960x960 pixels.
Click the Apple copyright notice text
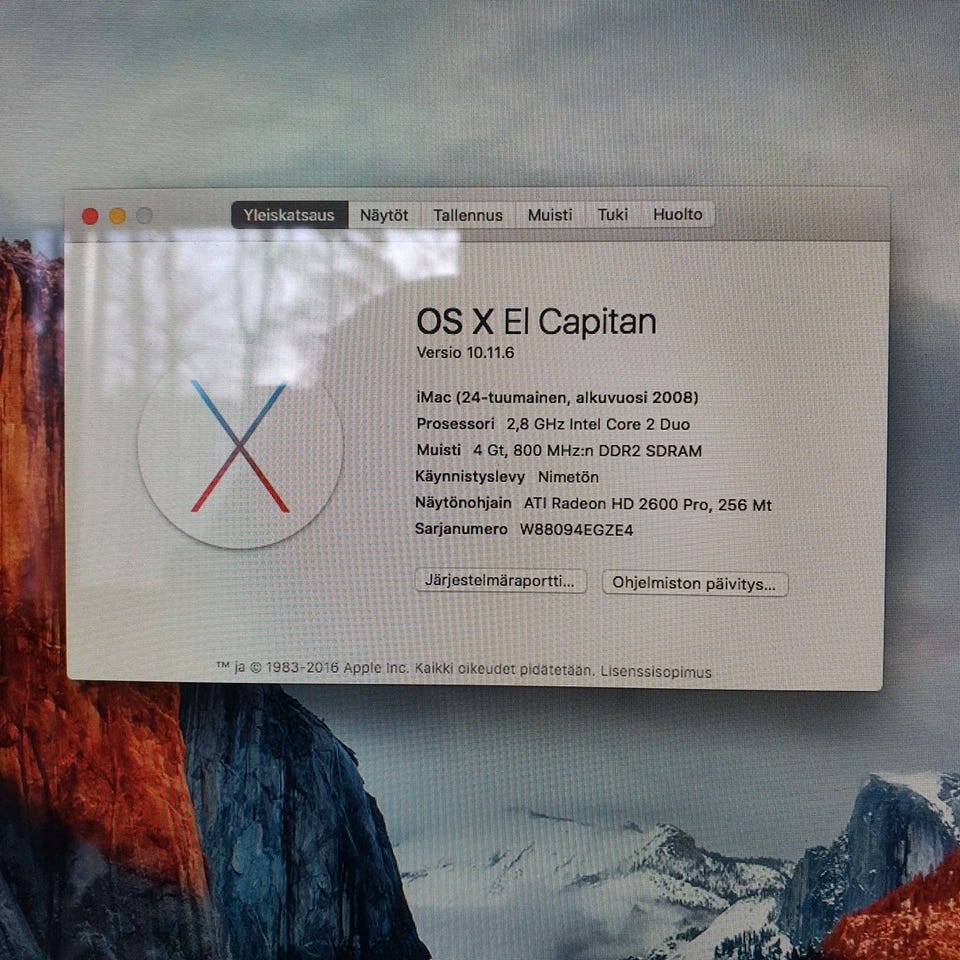click(405, 669)
